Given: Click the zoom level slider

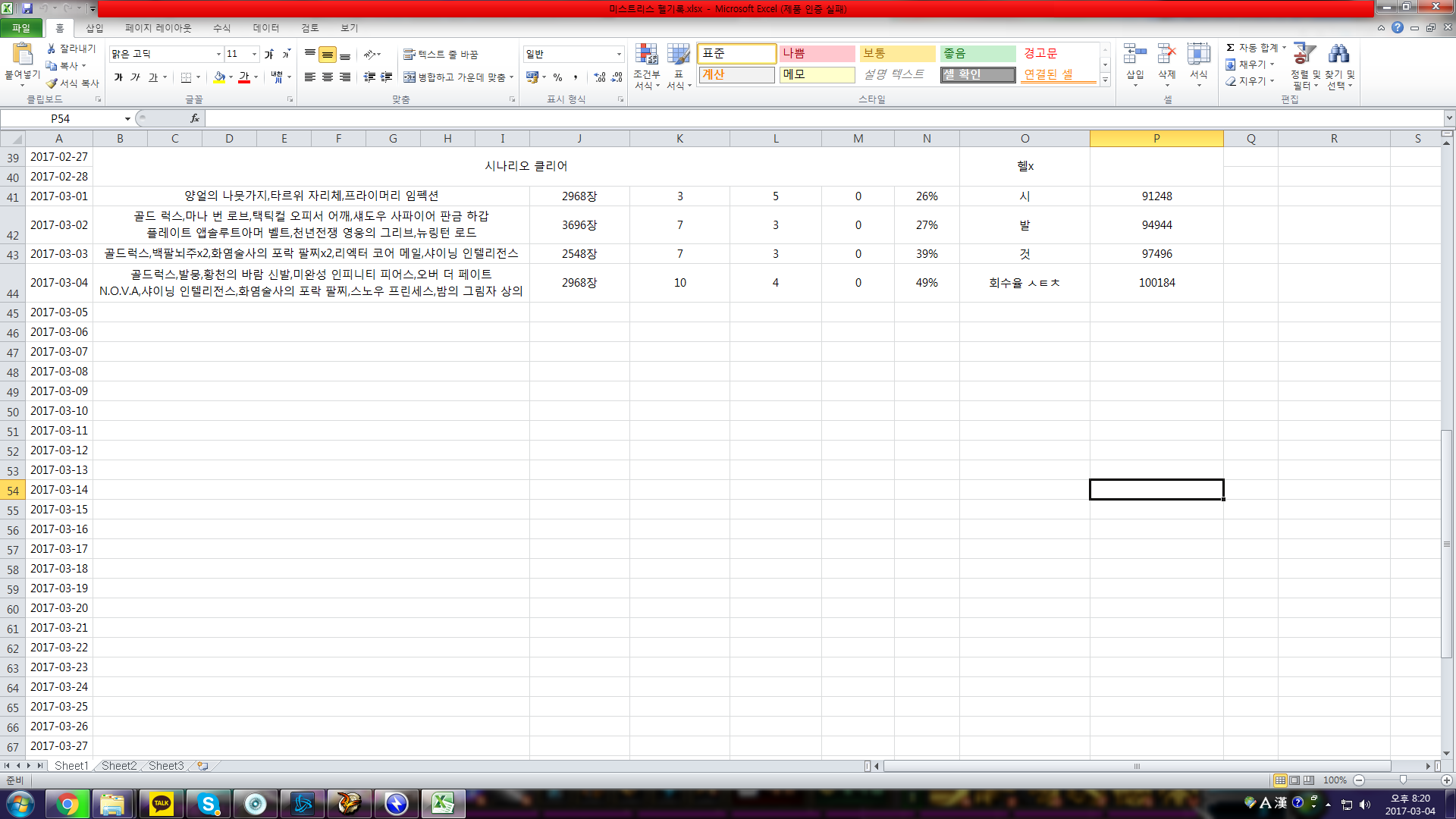Looking at the screenshot, I should tap(1403, 780).
